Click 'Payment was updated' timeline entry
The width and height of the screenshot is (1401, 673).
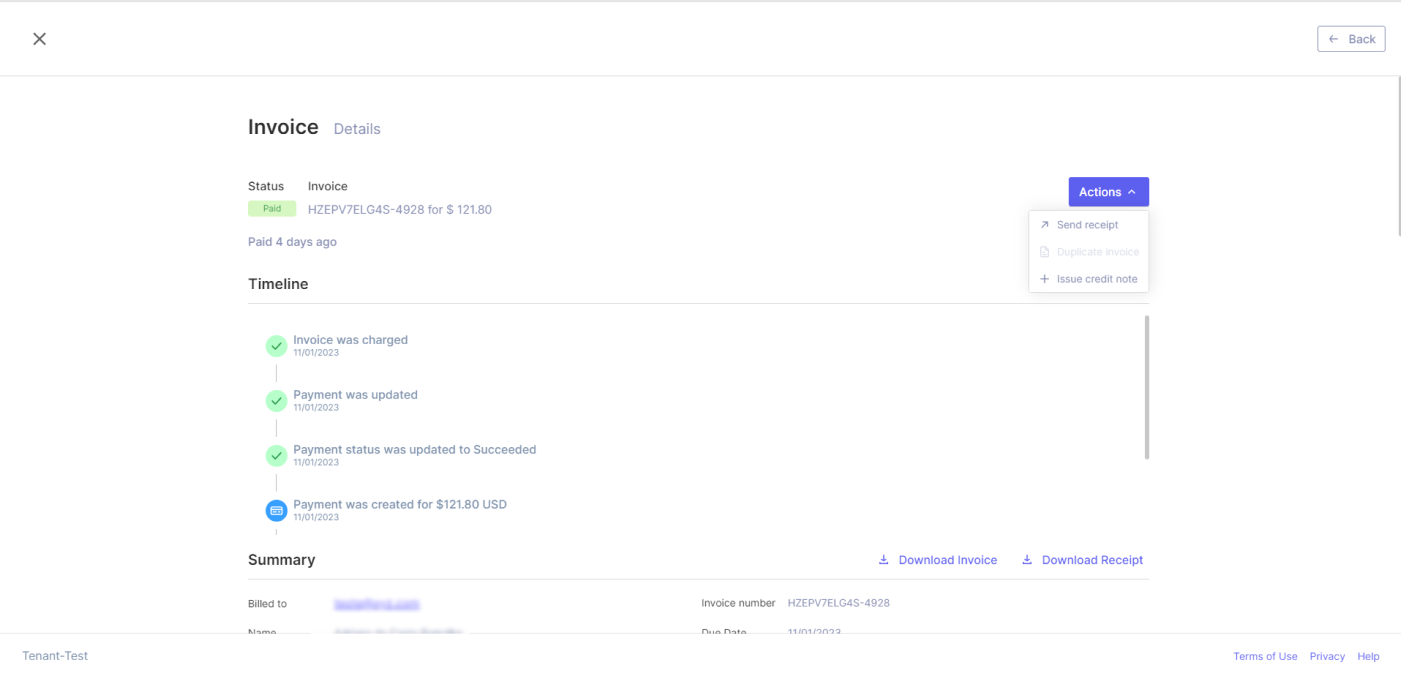tap(355, 395)
